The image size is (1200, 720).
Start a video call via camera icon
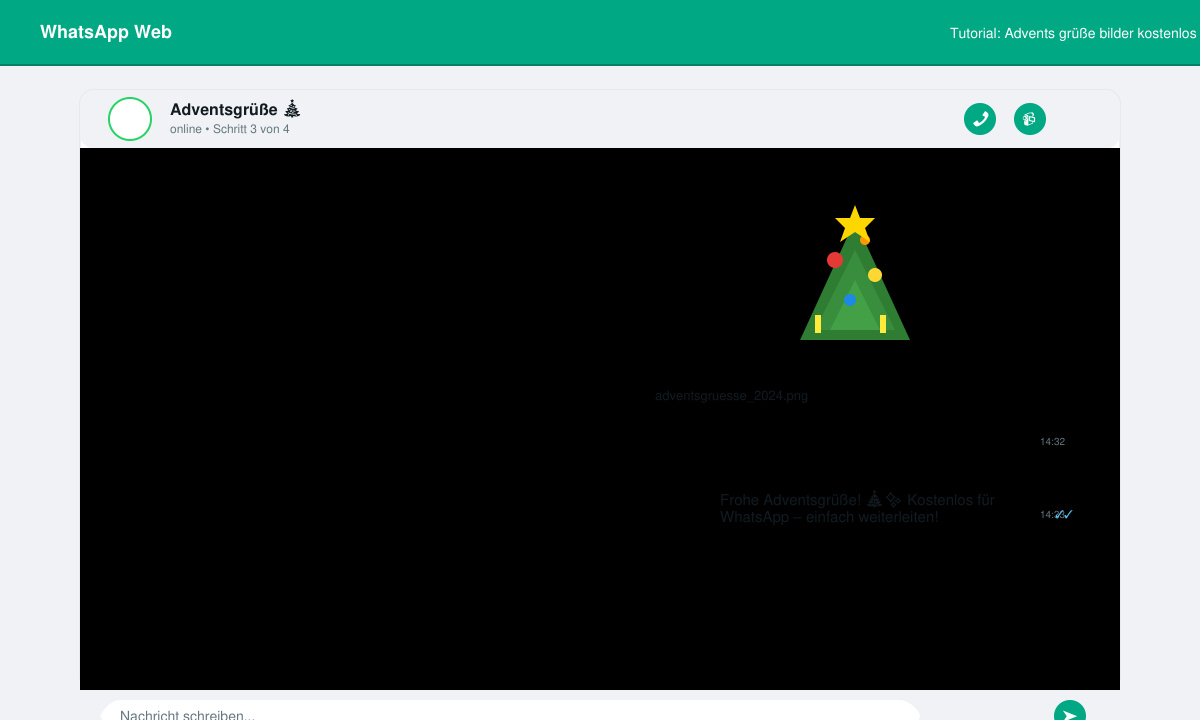(1030, 119)
